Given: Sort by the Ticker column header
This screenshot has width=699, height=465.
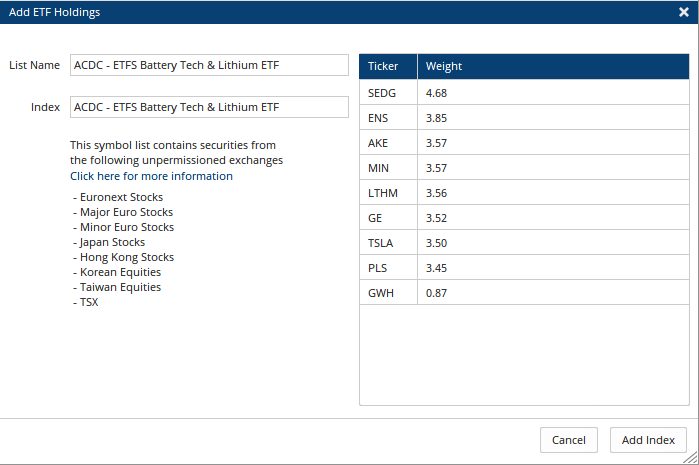Looking at the screenshot, I should pos(388,66).
